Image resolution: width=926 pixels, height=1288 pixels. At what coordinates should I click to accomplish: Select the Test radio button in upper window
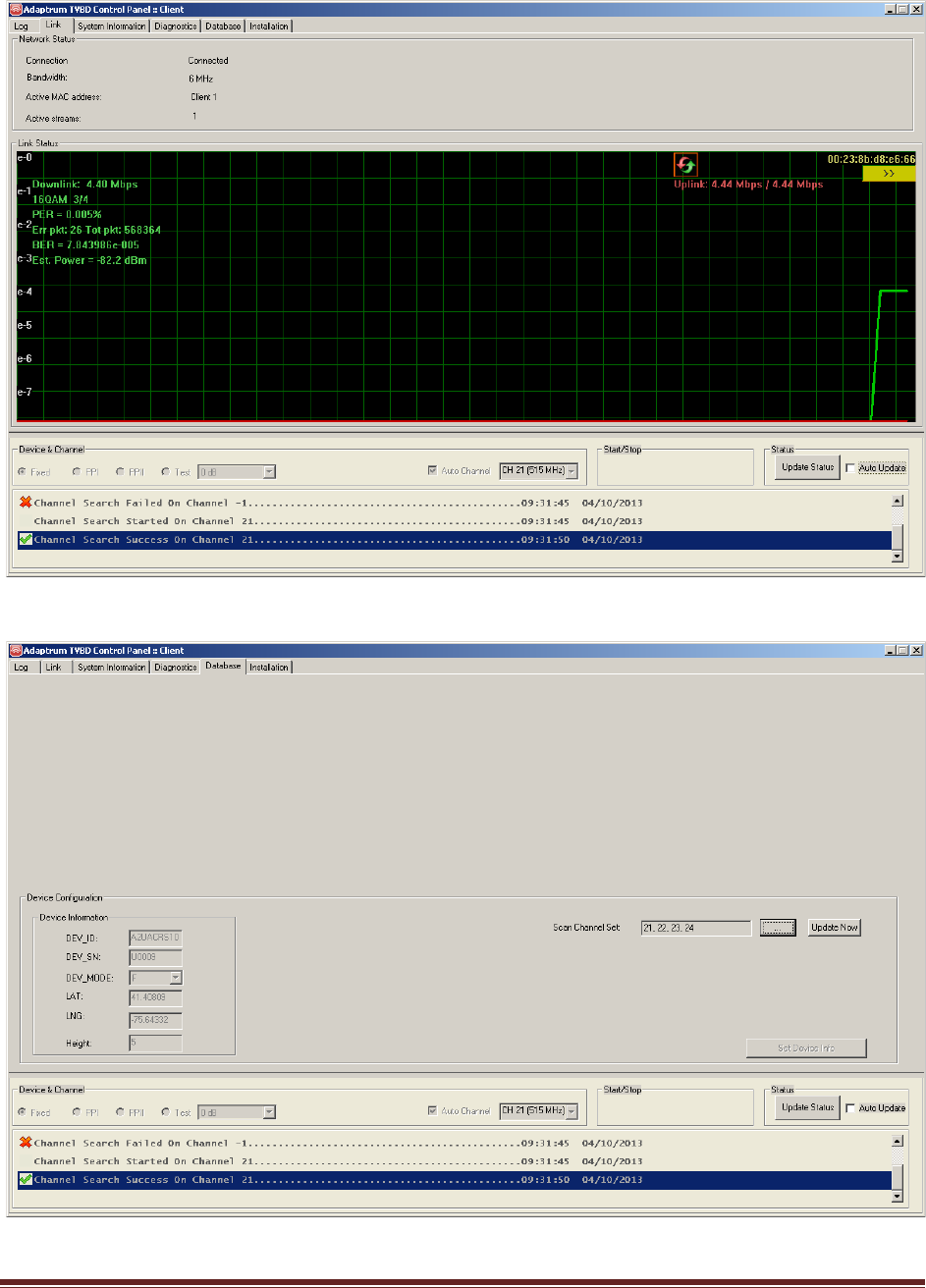[167, 472]
